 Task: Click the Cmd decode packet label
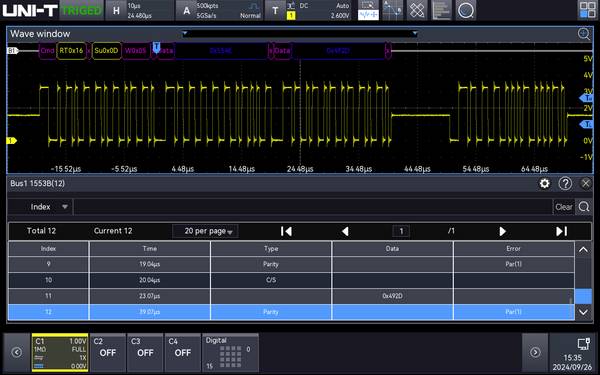47,51
